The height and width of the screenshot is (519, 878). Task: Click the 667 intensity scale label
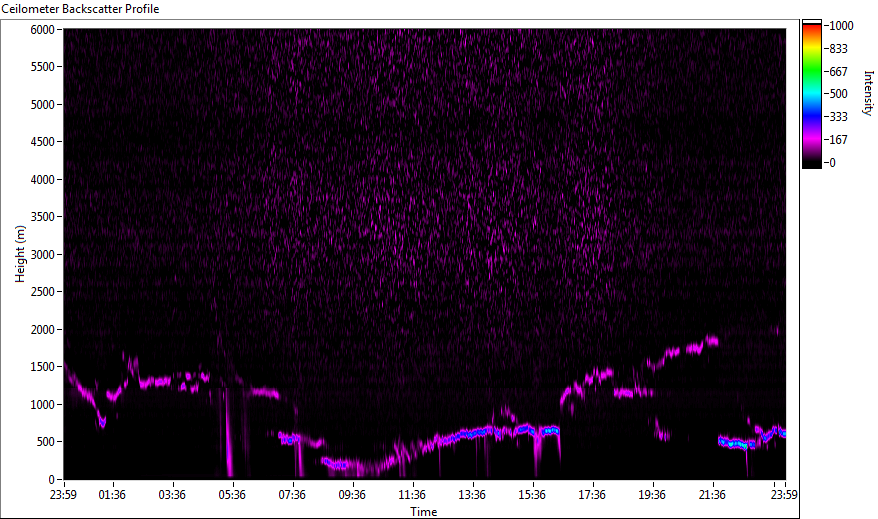[x=839, y=72]
